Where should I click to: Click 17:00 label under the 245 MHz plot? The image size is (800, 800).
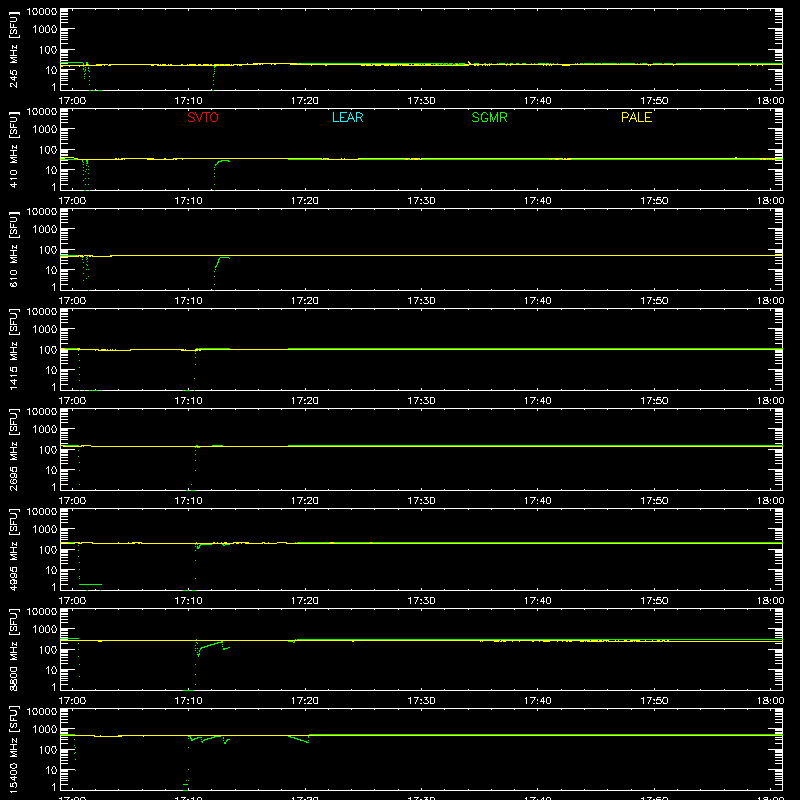(x=72, y=101)
